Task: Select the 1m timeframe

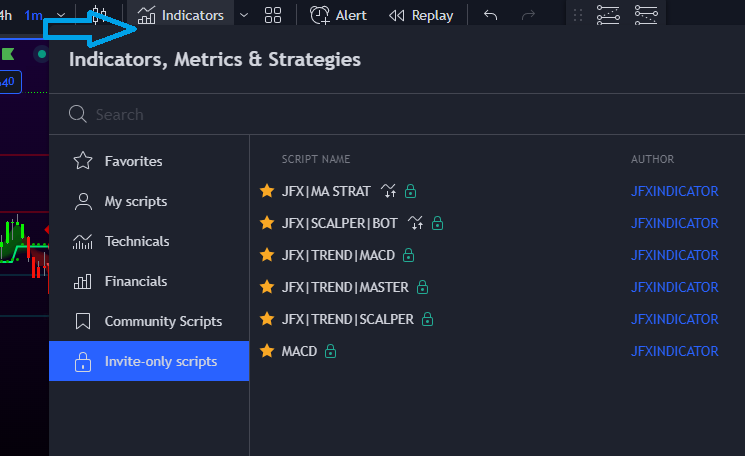Action: click(x=34, y=15)
